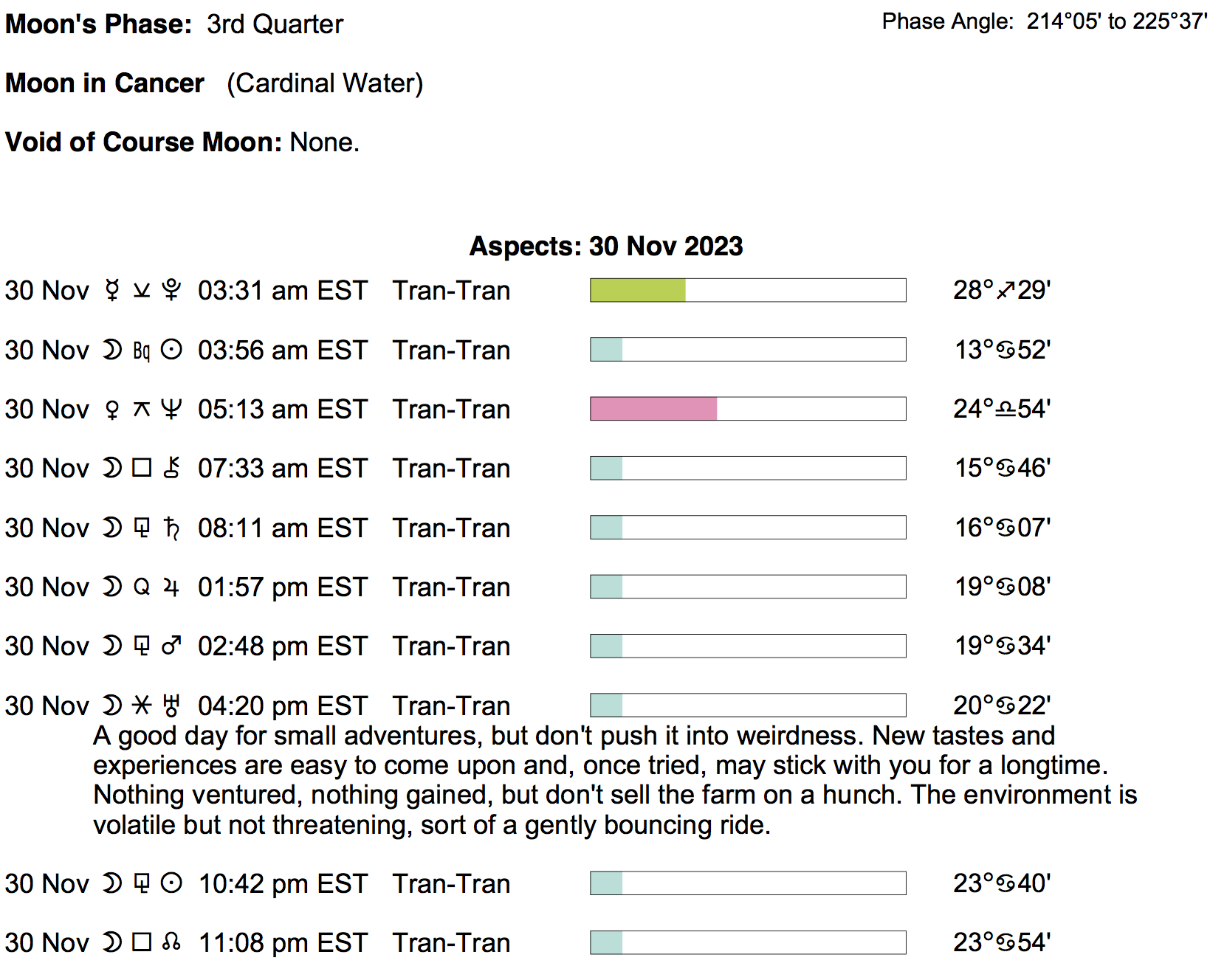Click the Phase Angle value text

(1116, 21)
